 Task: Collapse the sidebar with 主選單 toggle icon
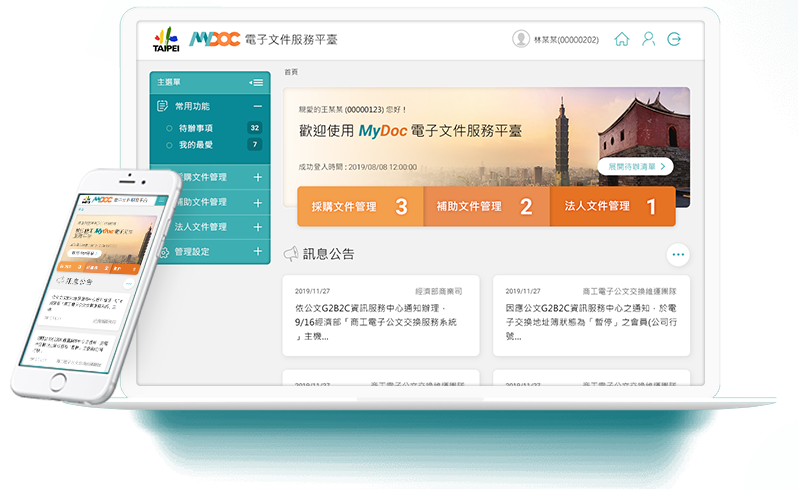pyautogui.click(x=256, y=82)
